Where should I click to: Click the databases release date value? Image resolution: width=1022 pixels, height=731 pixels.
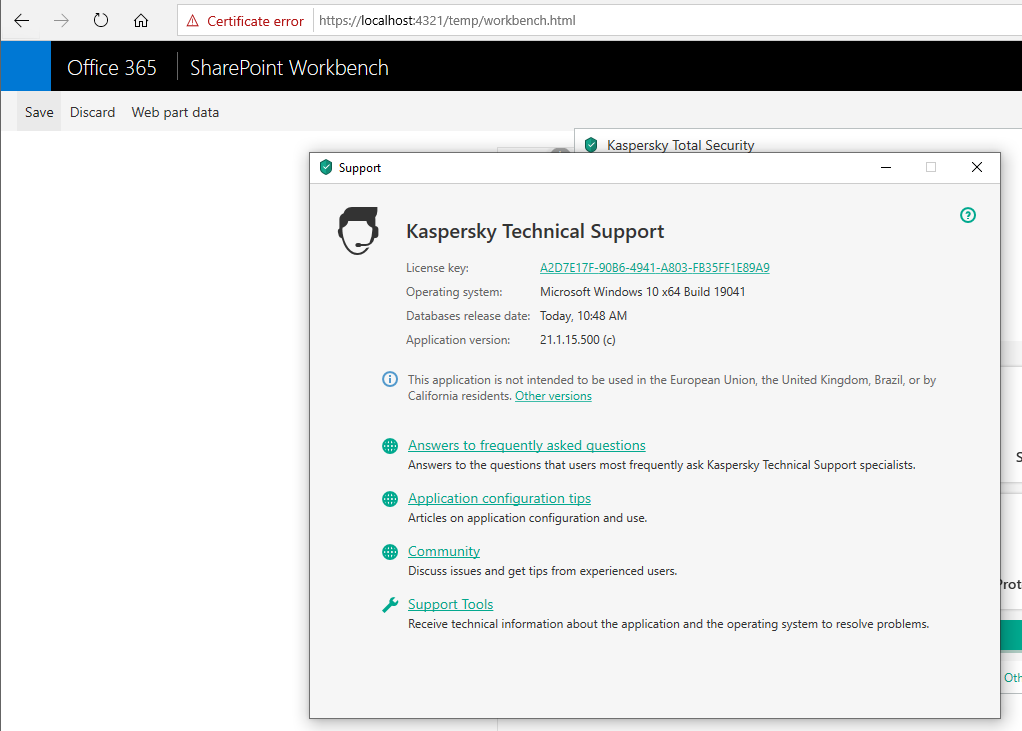[583, 316]
